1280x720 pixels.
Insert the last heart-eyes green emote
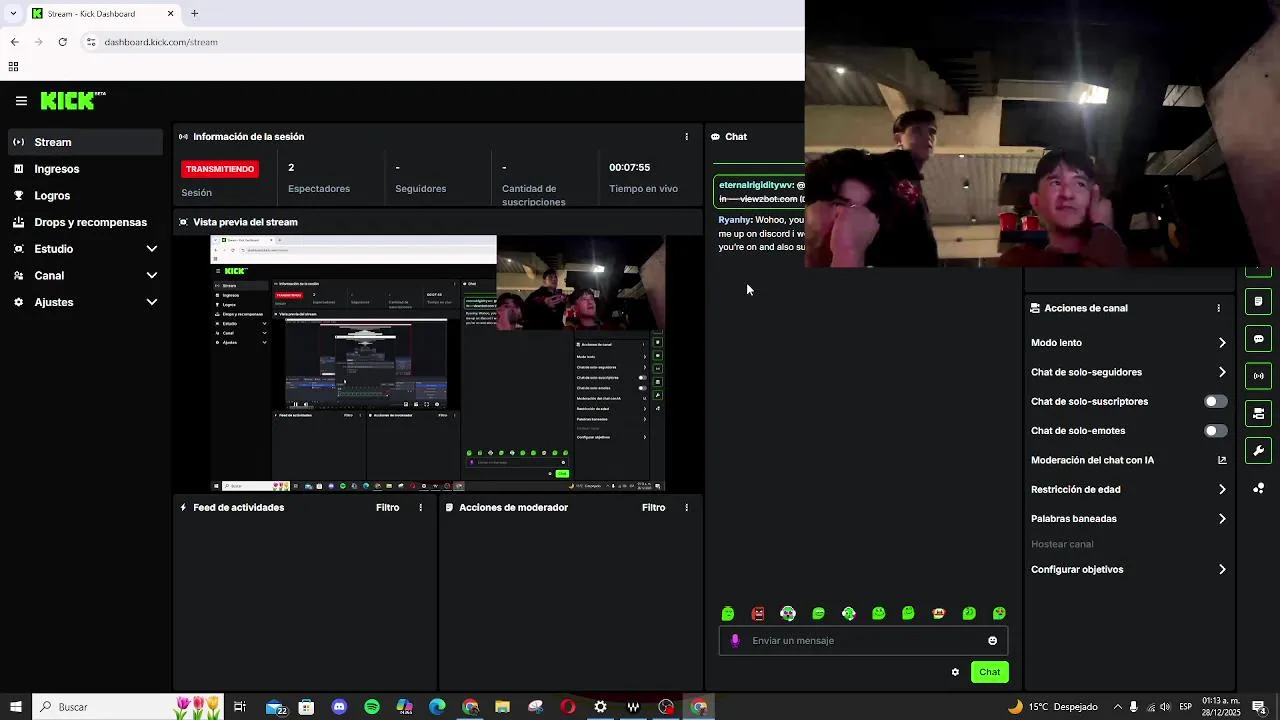click(999, 614)
